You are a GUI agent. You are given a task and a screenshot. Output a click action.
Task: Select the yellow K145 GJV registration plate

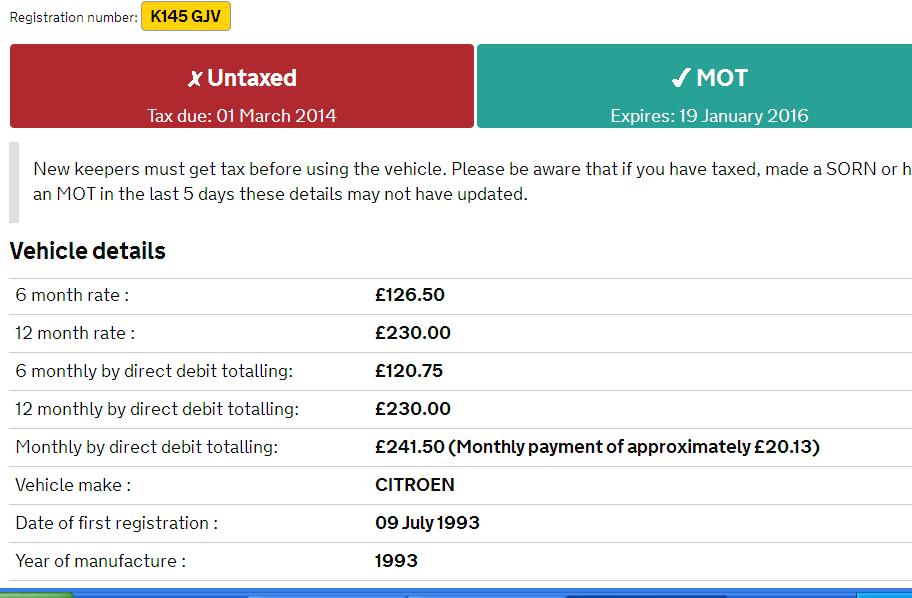coord(186,16)
